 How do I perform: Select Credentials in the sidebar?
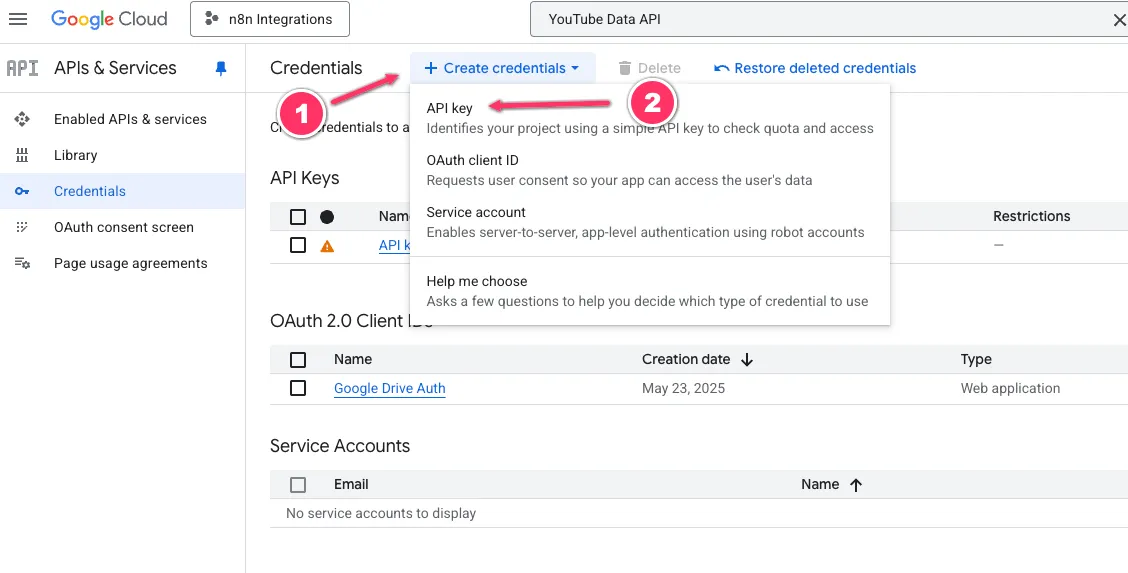pyautogui.click(x=122, y=191)
